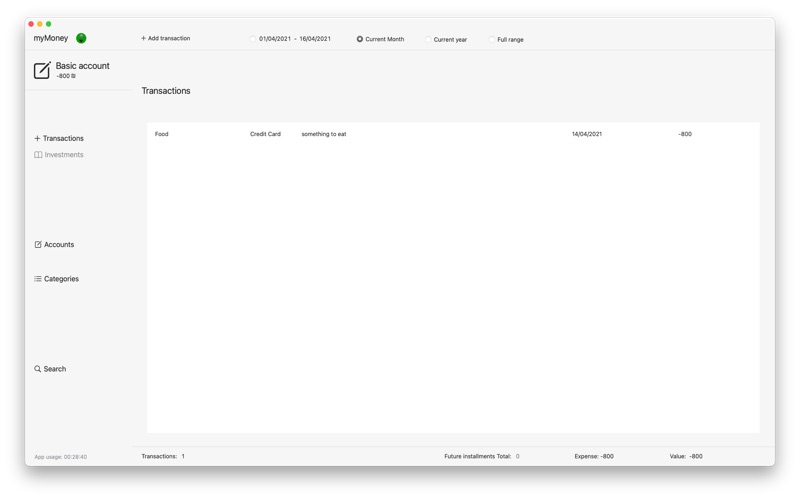The height and width of the screenshot is (500, 800).
Task: Click the transaction date 14/04/2021
Action: coord(587,134)
